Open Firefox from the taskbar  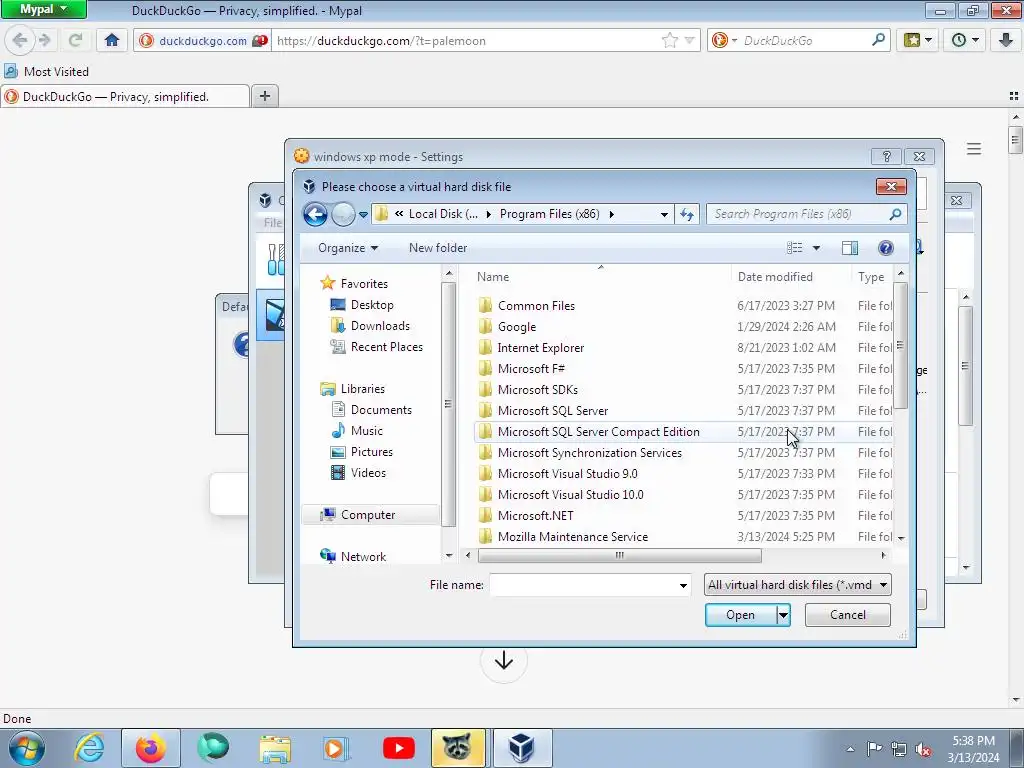pyautogui.click(x=150, y=748)
